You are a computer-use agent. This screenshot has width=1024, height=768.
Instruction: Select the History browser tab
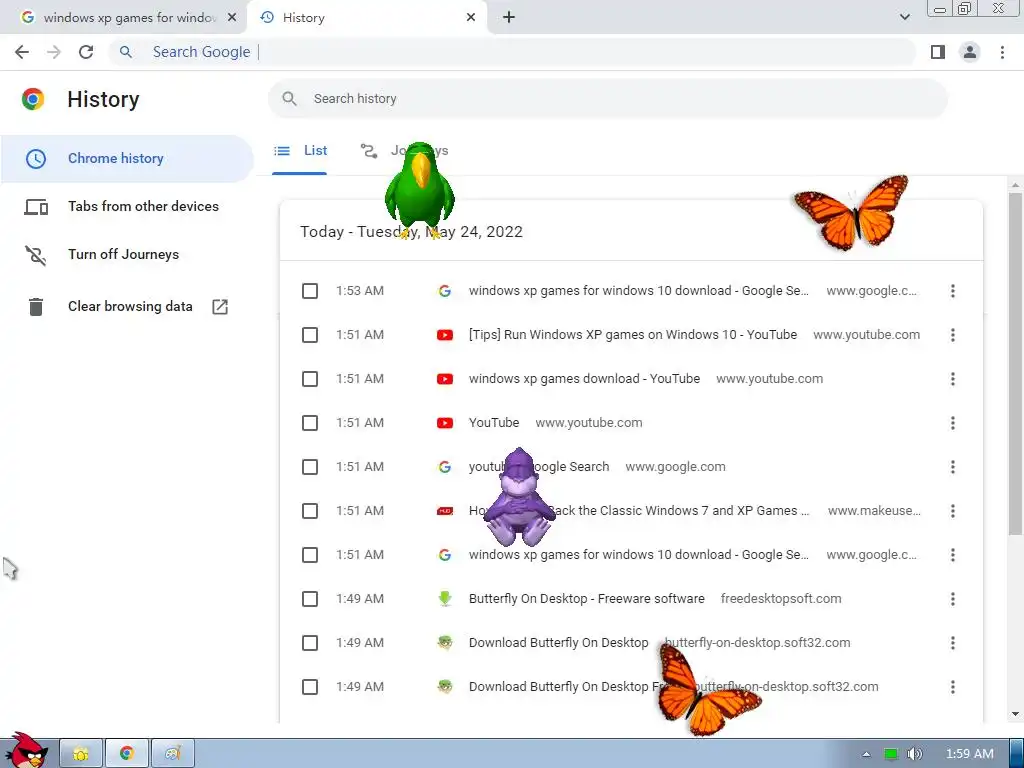click(x=367, y=18)
